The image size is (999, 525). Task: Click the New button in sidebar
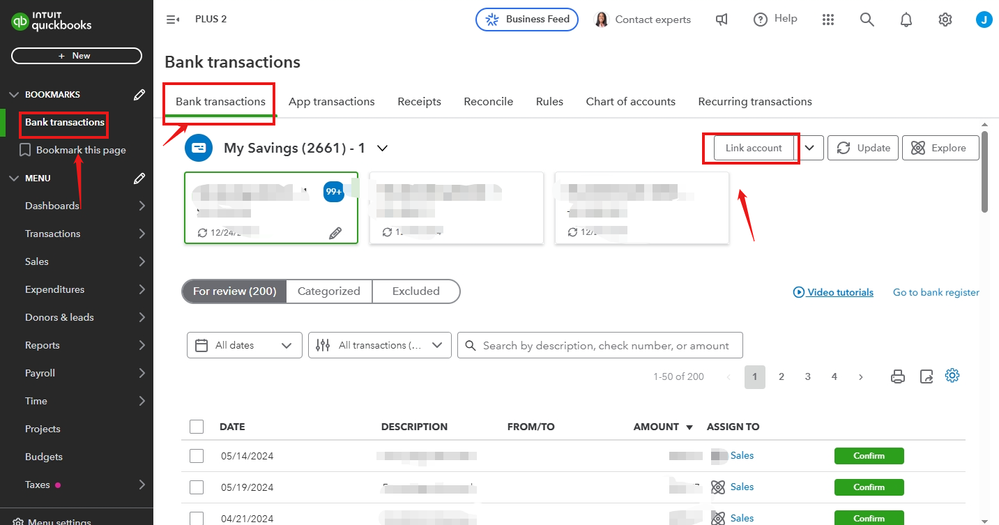[76, 56]
